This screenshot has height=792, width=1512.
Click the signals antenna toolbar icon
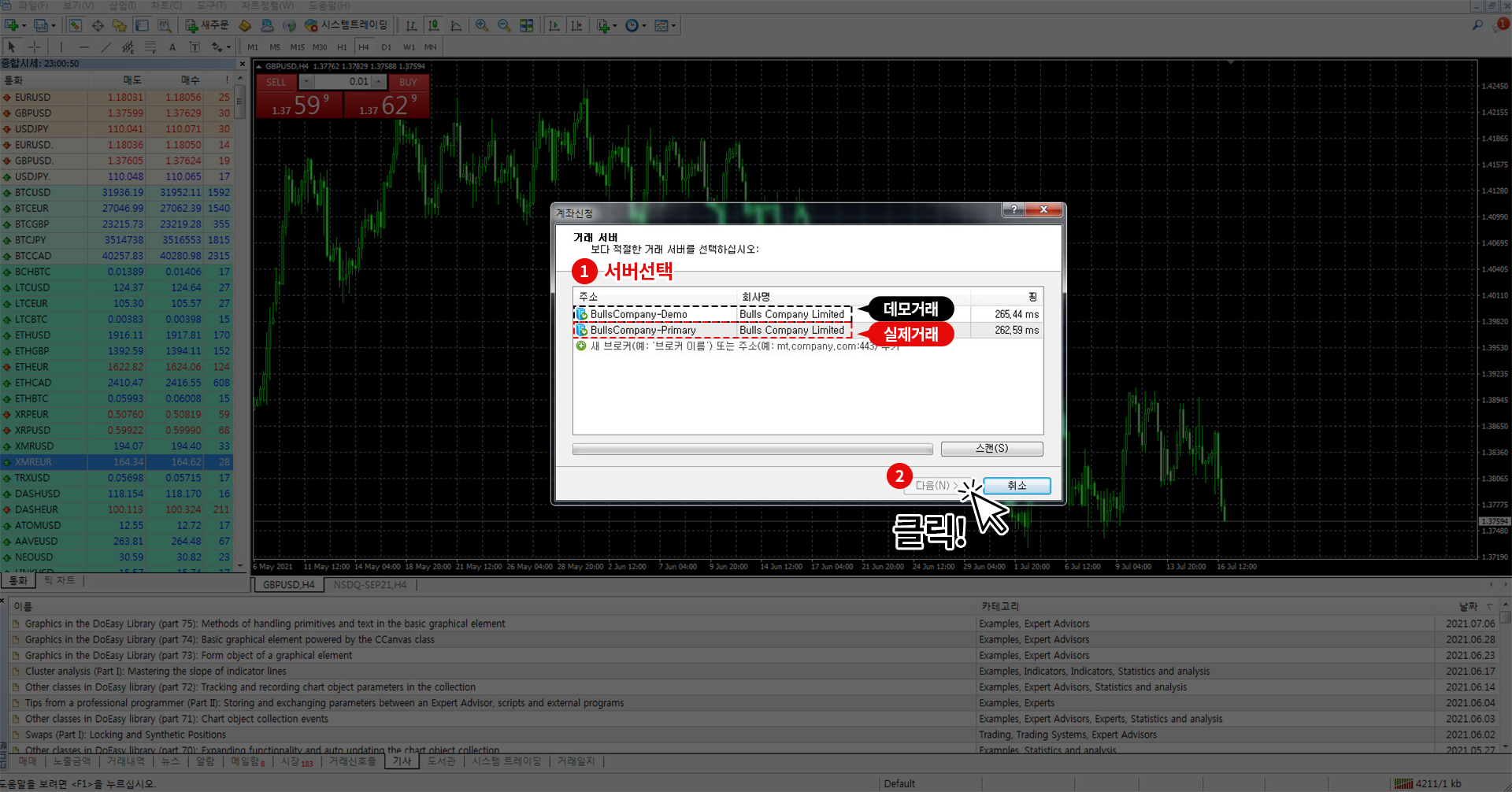(x=289, y=25)
